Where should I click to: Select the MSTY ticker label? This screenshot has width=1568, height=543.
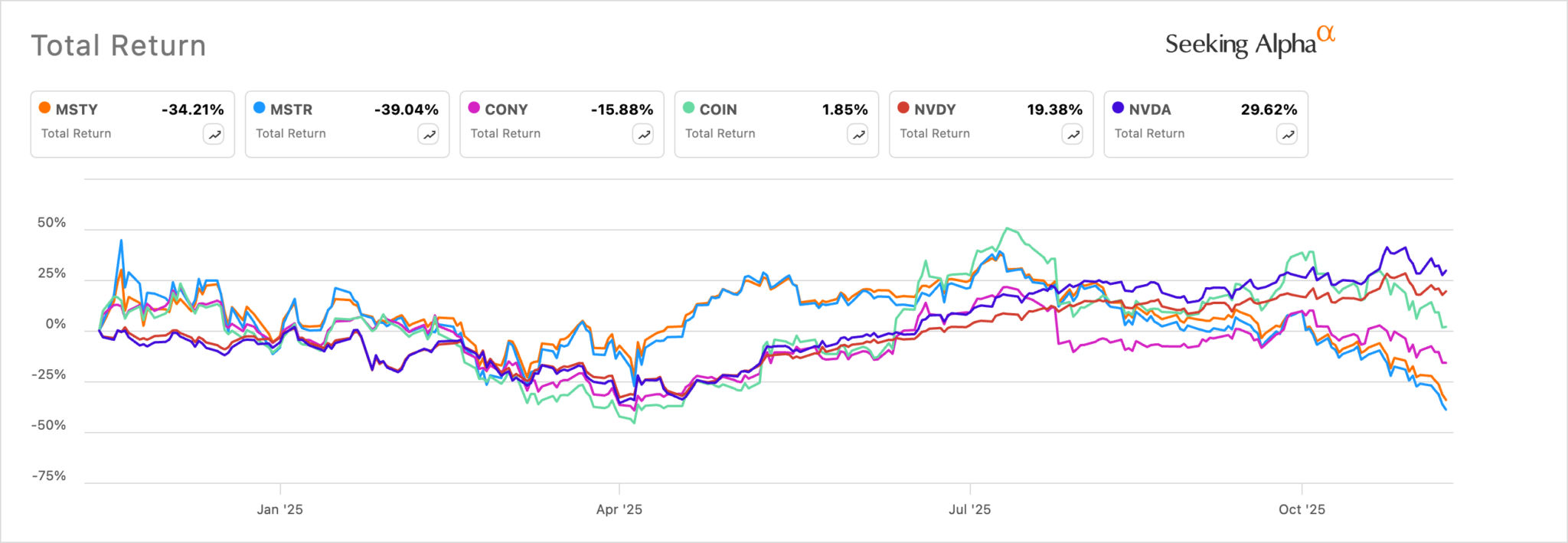(x=77, y=110)
